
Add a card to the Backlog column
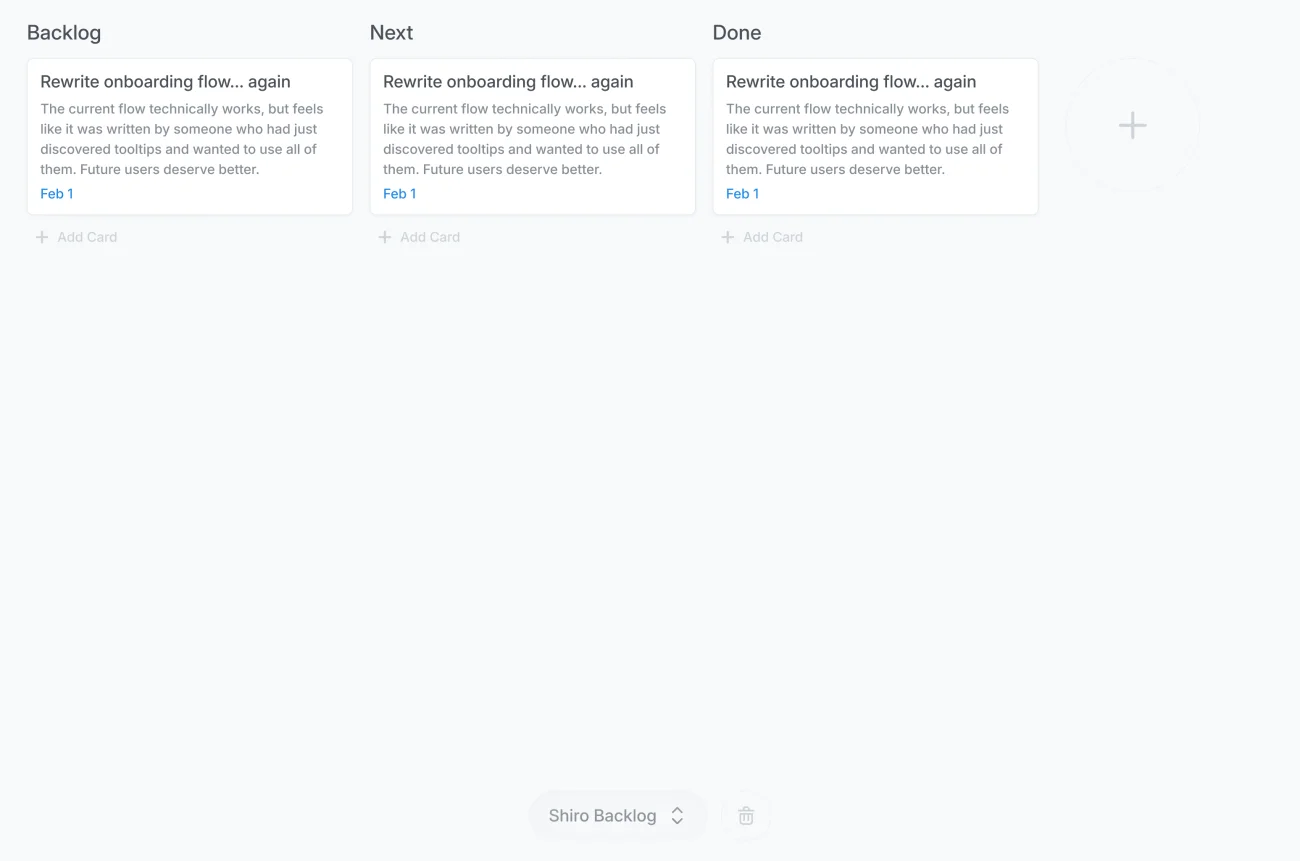[77, 237]
